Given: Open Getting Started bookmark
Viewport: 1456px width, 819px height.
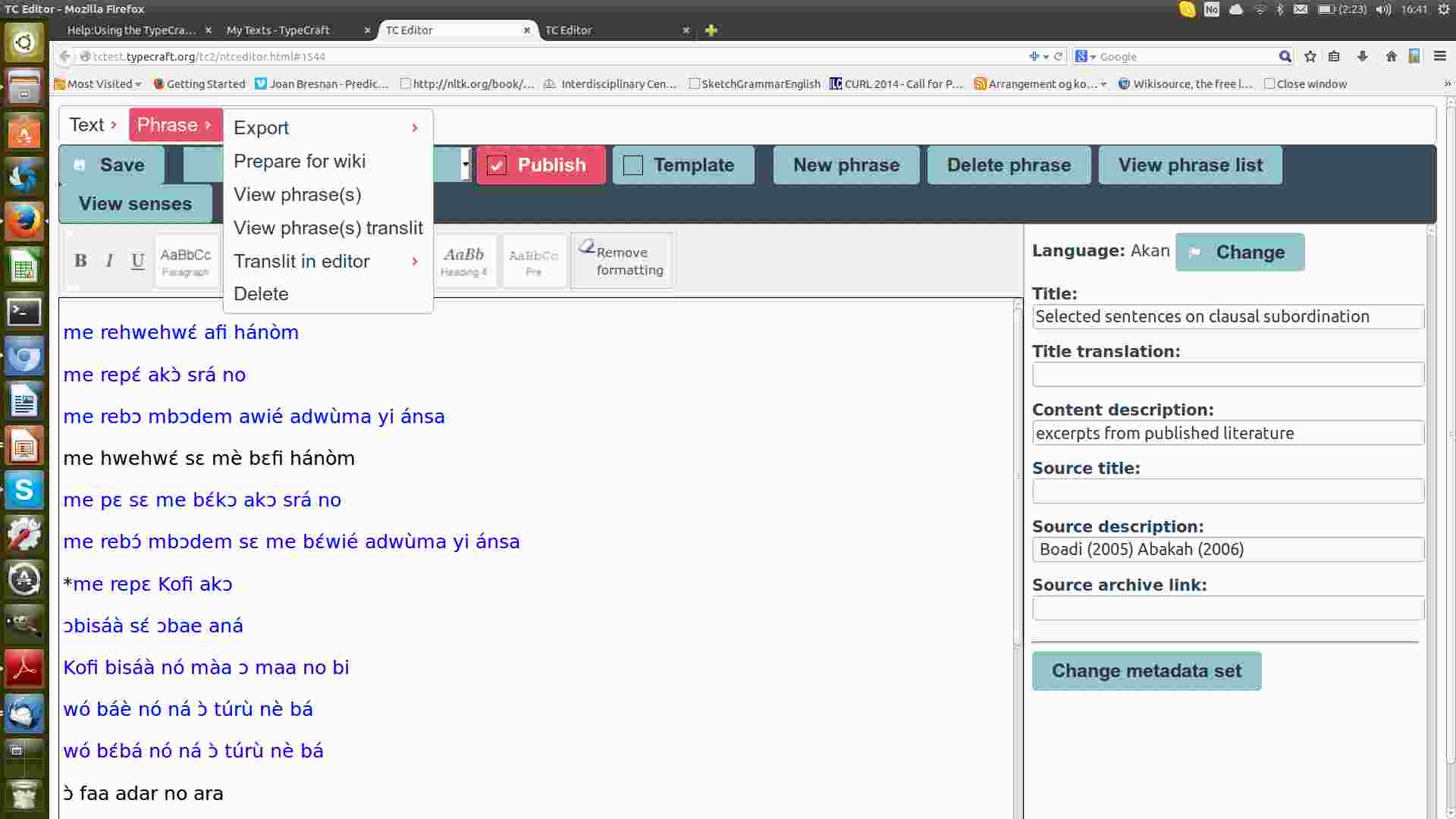Looking at the screenshot, I should pos(199,84).
